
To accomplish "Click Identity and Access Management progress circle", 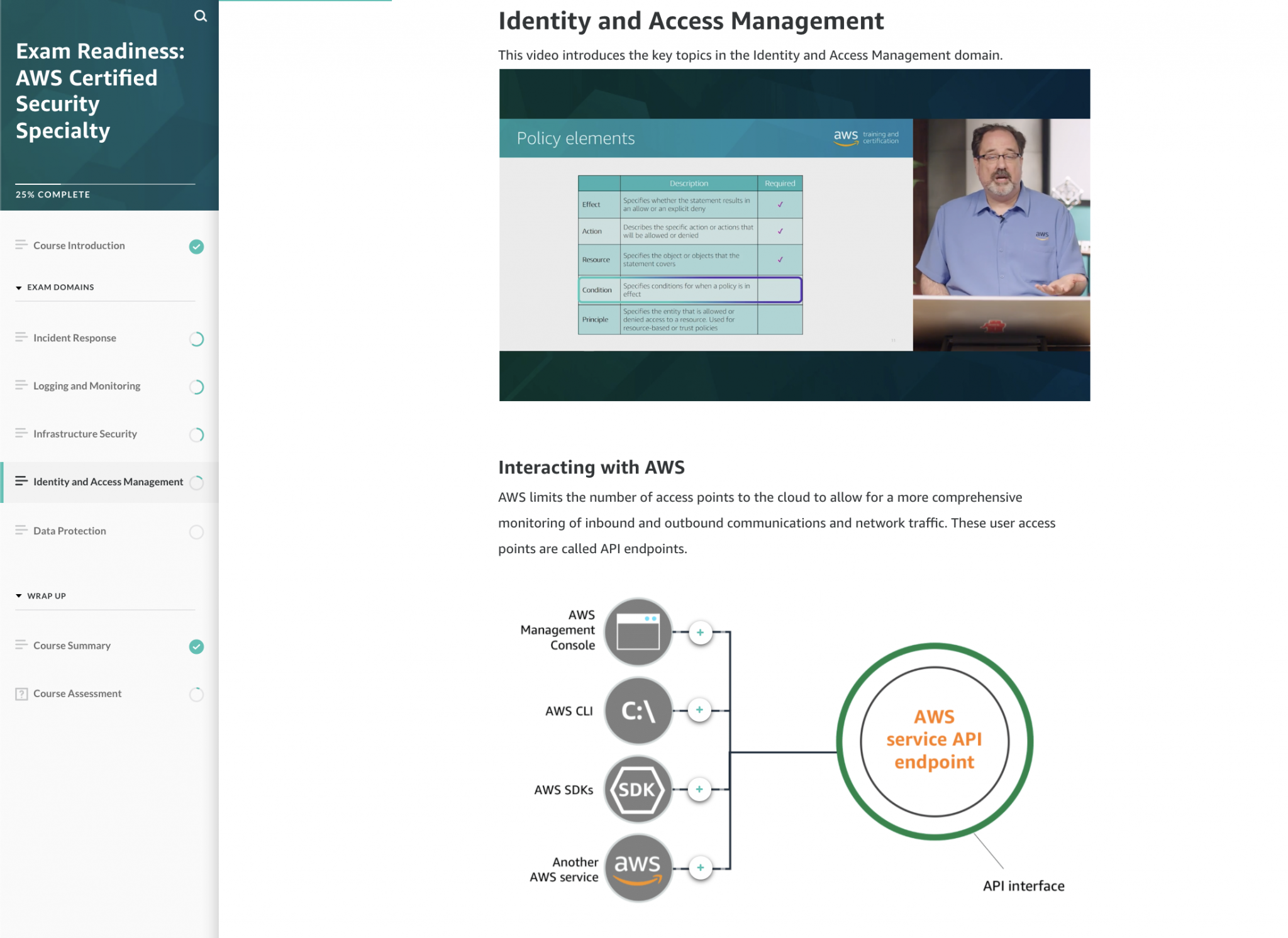I will coord(196,483).
